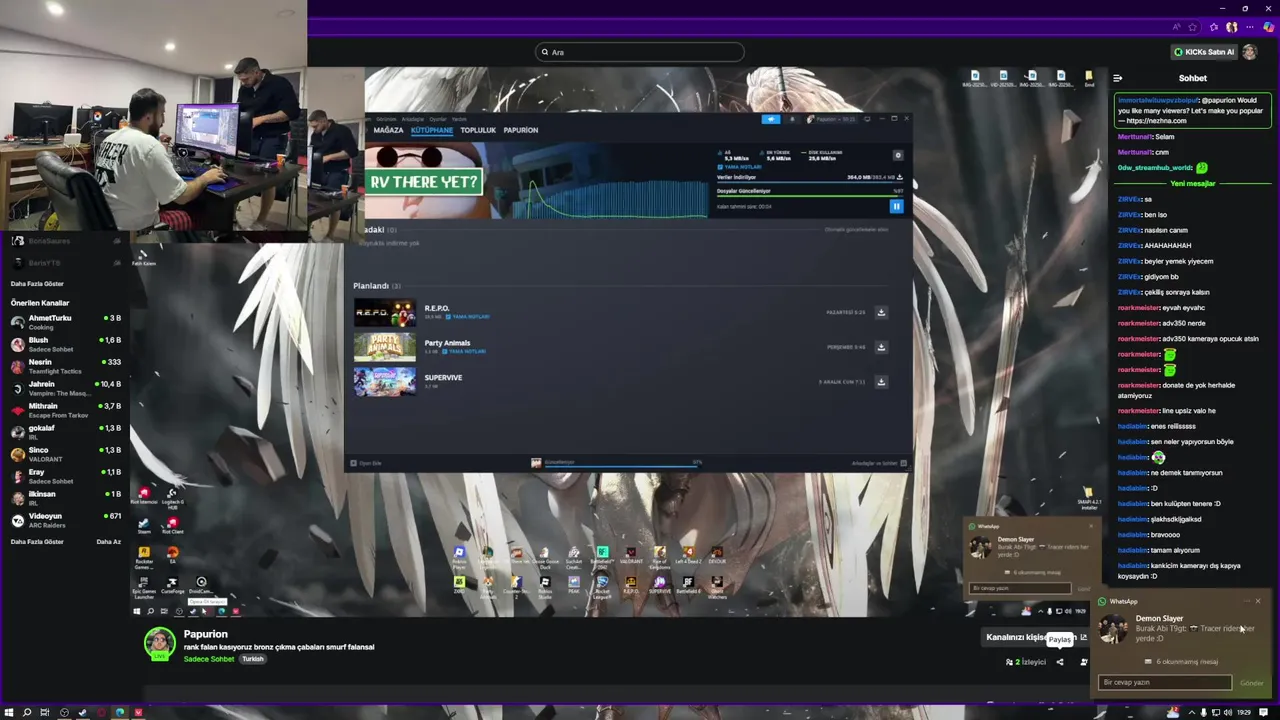Click Gönder in WhatsApp notification

[x=1252, y=683]
